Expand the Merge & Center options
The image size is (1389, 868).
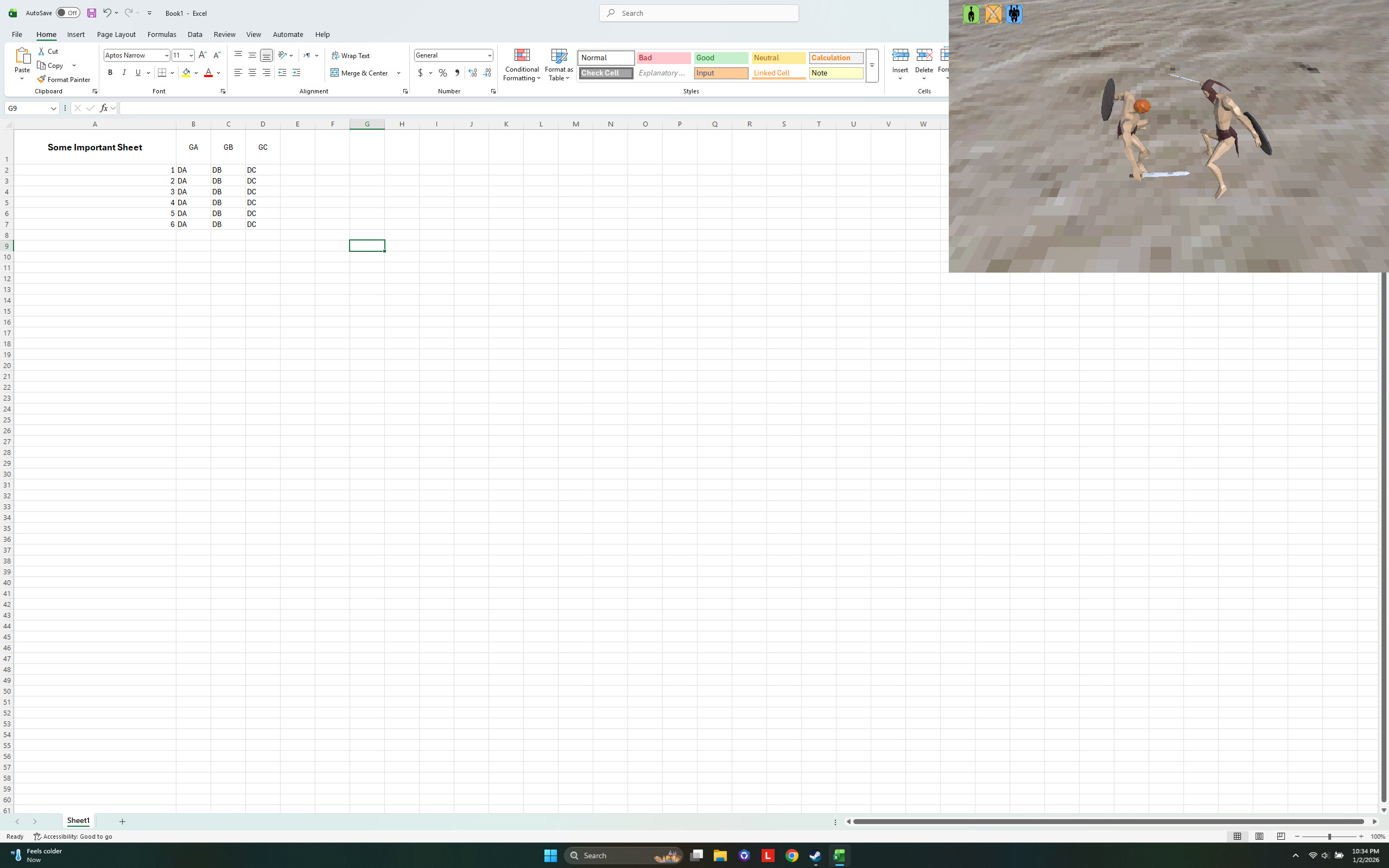click(x=399, y=73)
